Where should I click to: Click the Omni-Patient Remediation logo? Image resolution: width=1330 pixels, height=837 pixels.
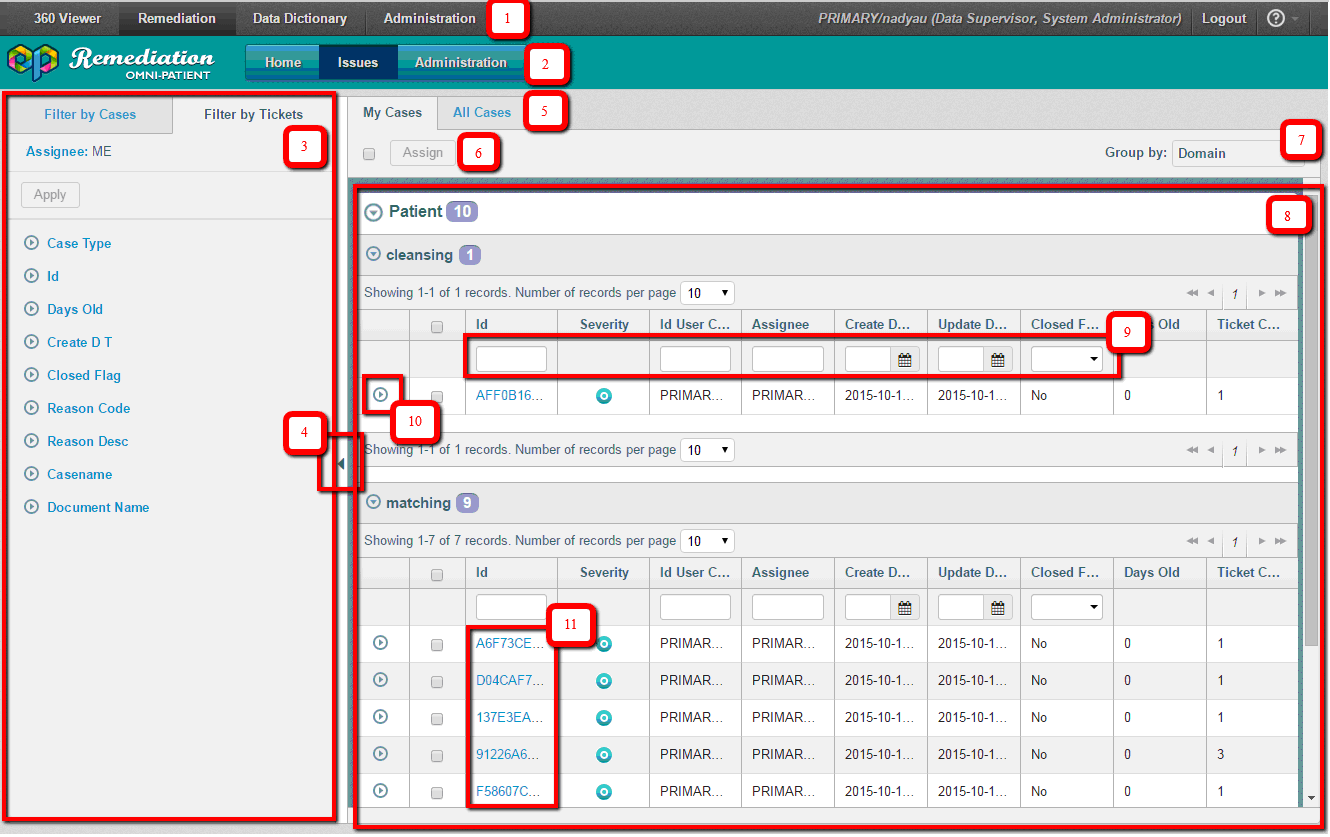pos(111,62)
